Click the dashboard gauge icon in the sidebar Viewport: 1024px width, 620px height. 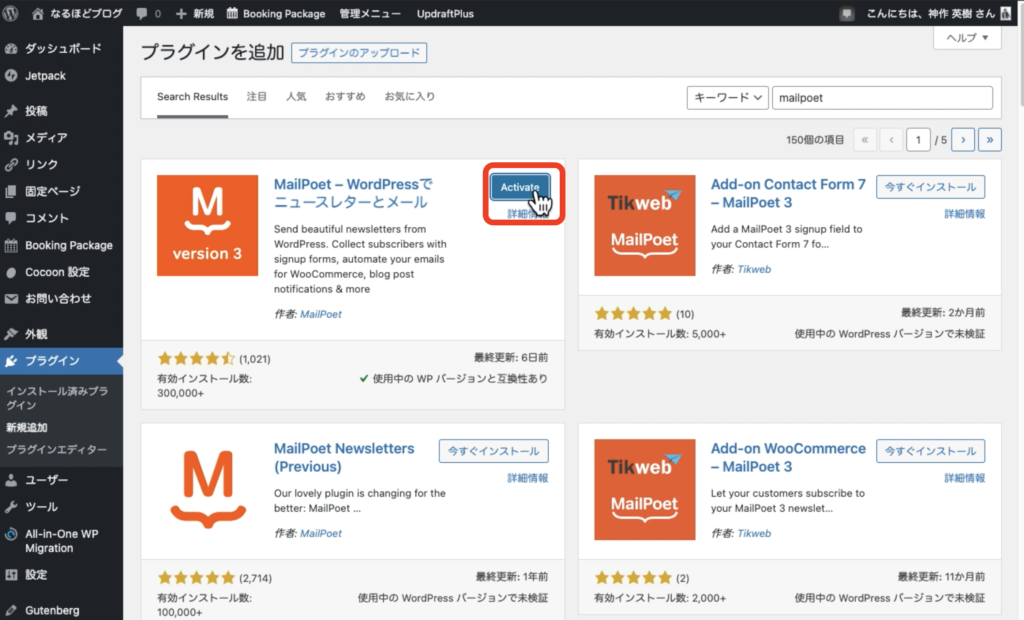[x=11, y=48]
